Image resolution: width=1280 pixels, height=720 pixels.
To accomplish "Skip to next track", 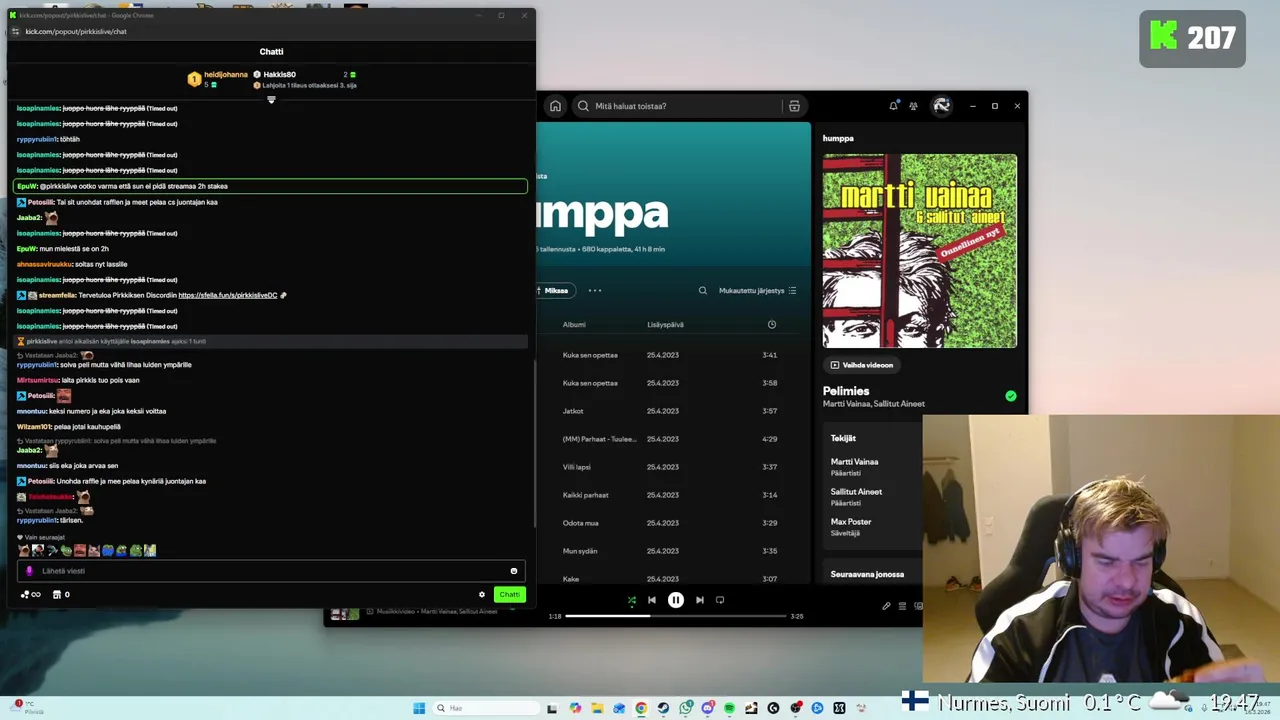I will pos(700,600).
